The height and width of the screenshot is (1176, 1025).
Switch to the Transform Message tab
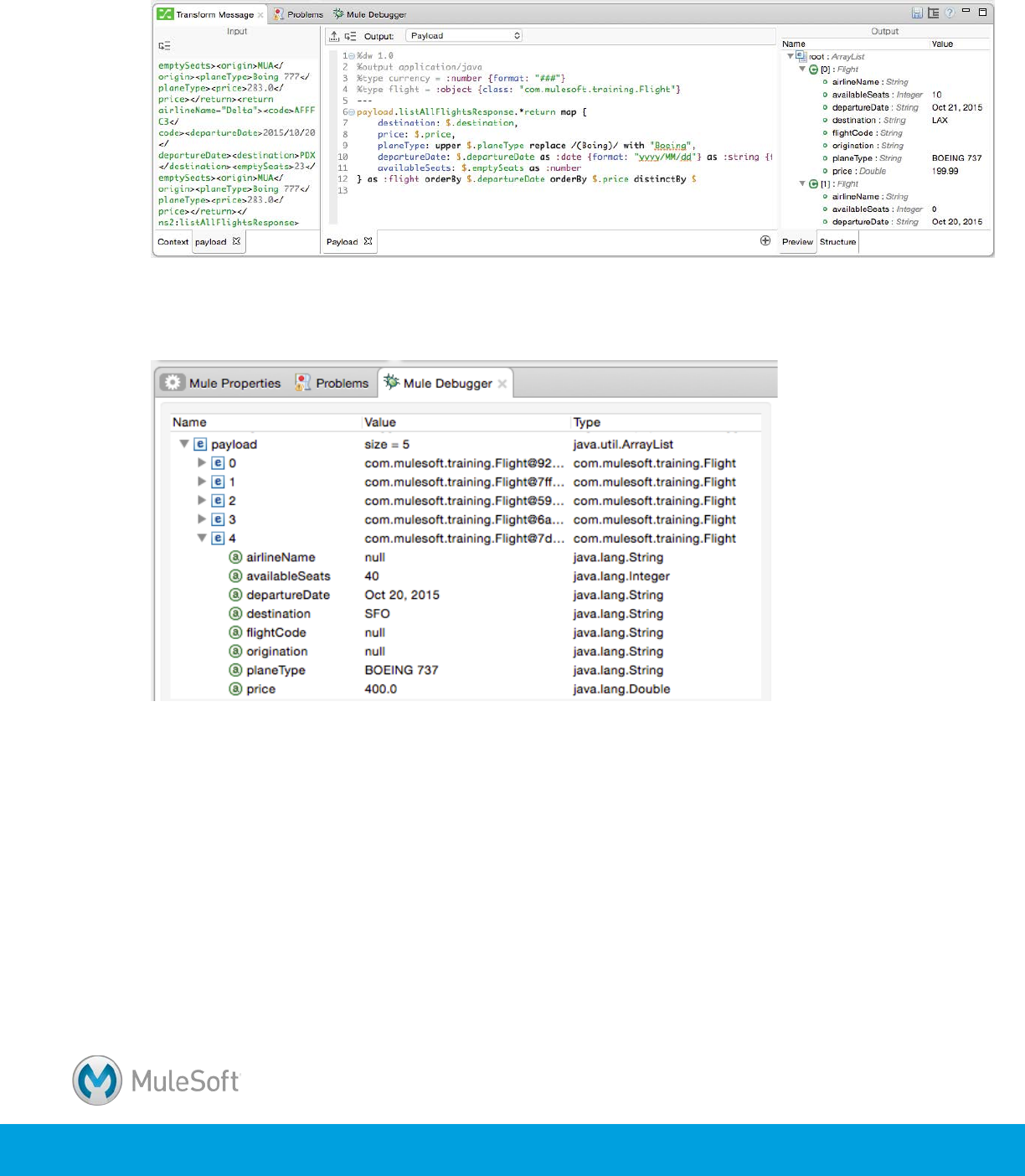click(x=211, y=15)
